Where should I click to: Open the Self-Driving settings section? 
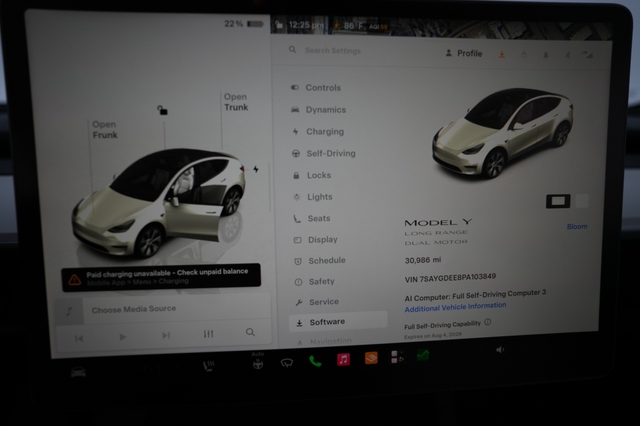pyautogui.click(x=323, y=153)
